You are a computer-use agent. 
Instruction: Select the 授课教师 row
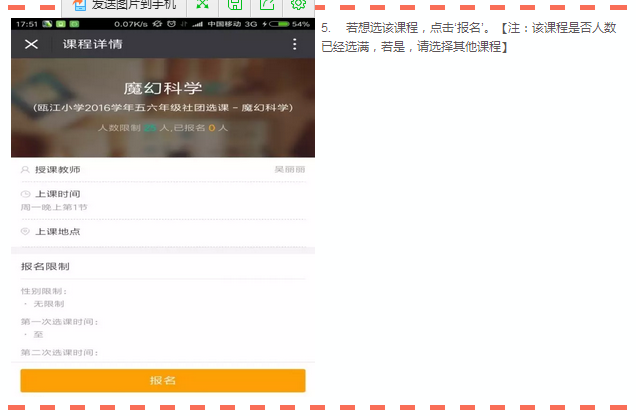tap(163, 169)
